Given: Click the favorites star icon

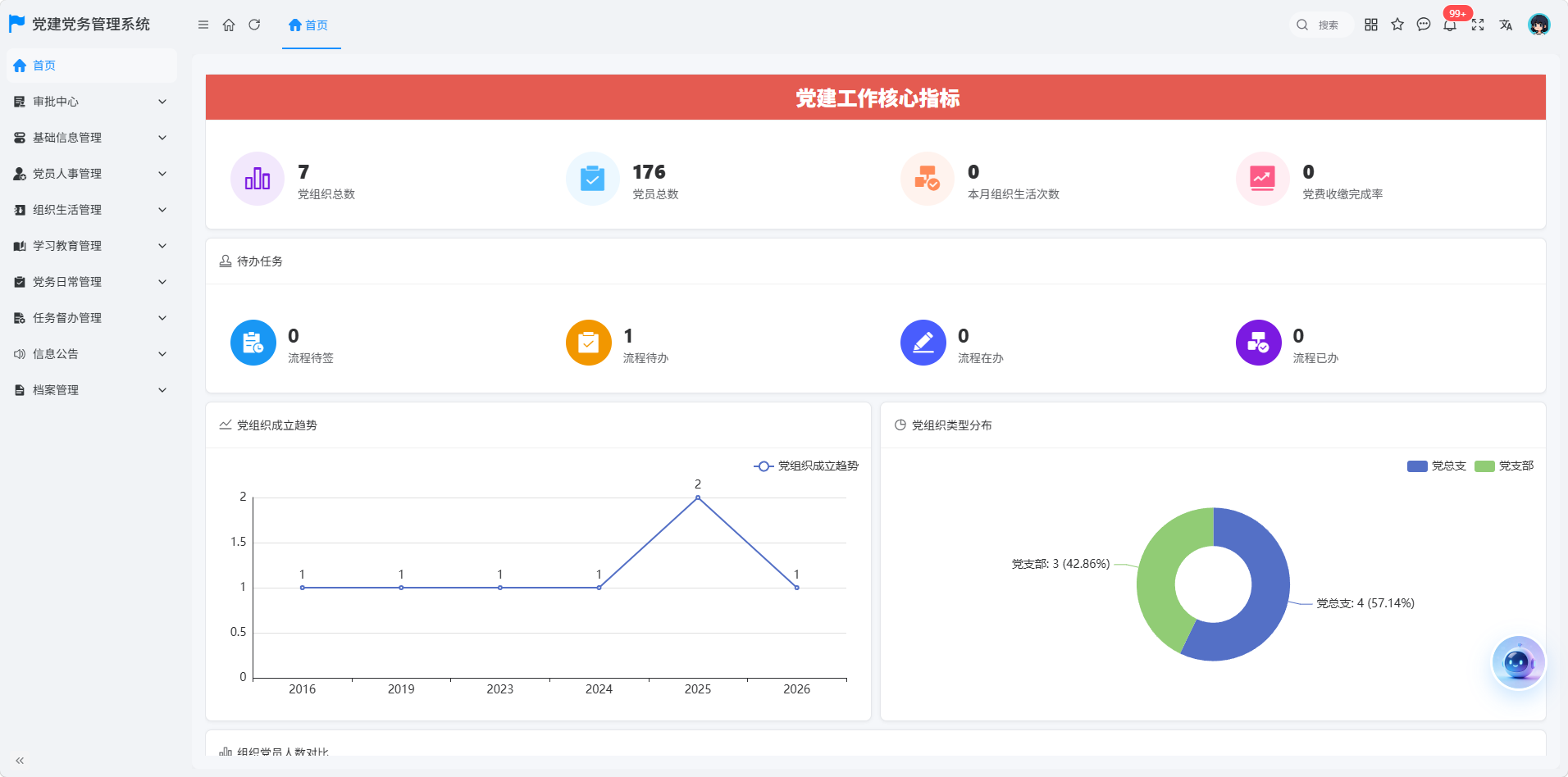Looking at the screenshot, I should point(1397,25).
